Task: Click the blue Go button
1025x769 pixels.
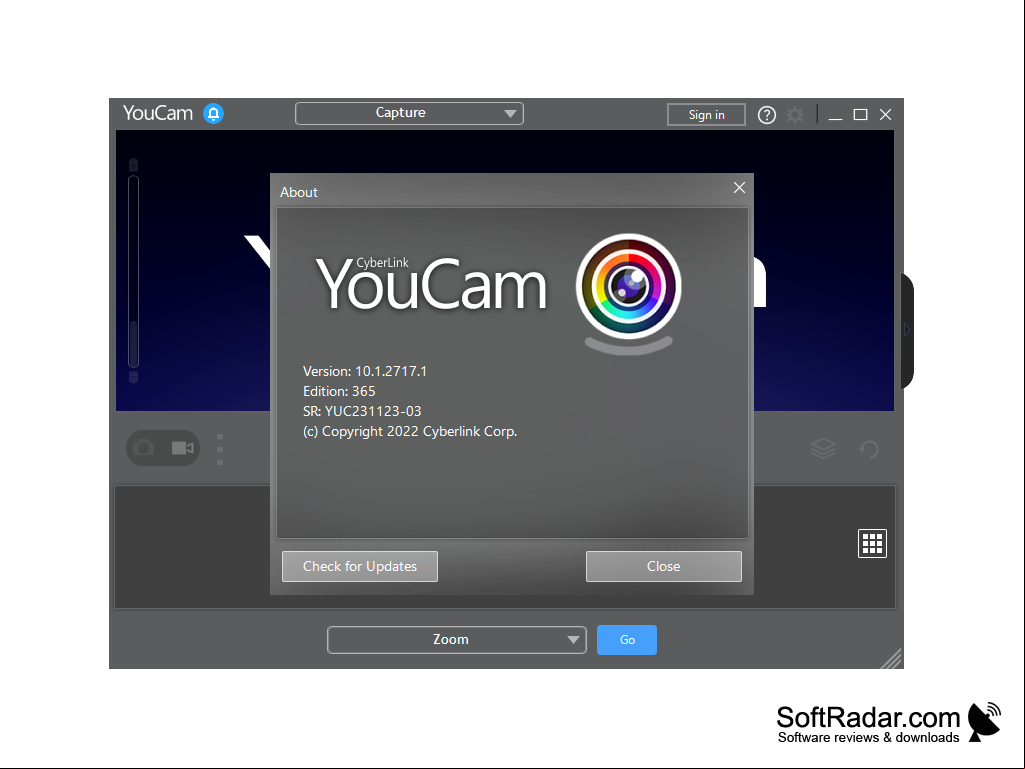Action: point(627,640)
